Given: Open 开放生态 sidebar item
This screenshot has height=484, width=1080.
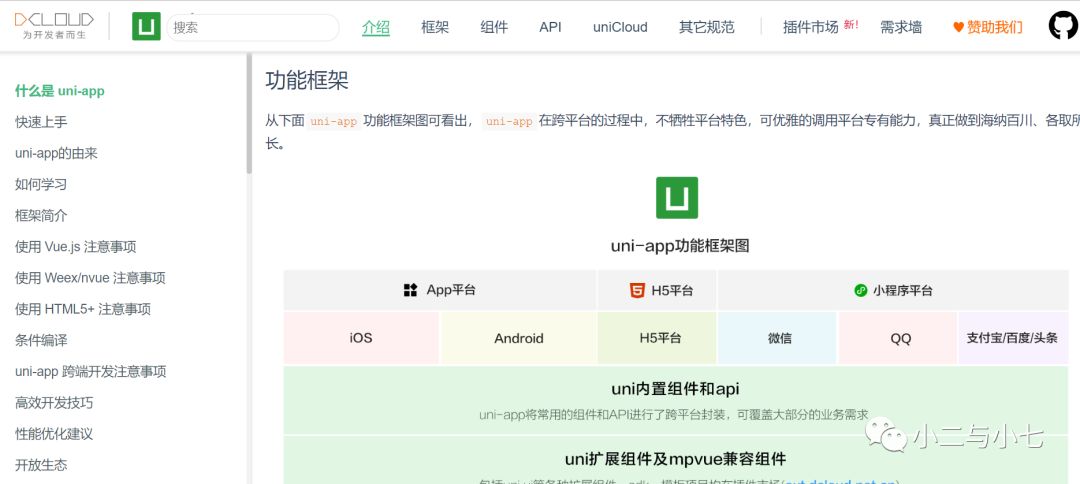Looking at the screenshot, I should (41, 465).
